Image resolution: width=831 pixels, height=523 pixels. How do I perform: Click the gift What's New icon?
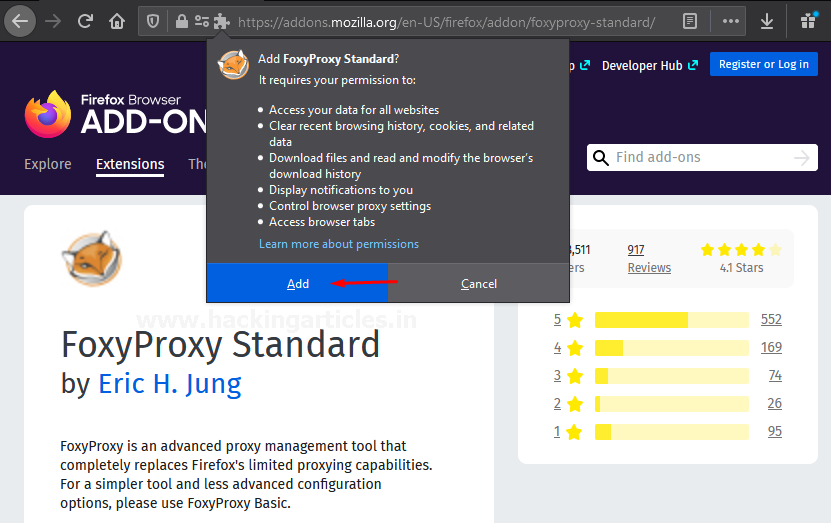tap(808, 21)
